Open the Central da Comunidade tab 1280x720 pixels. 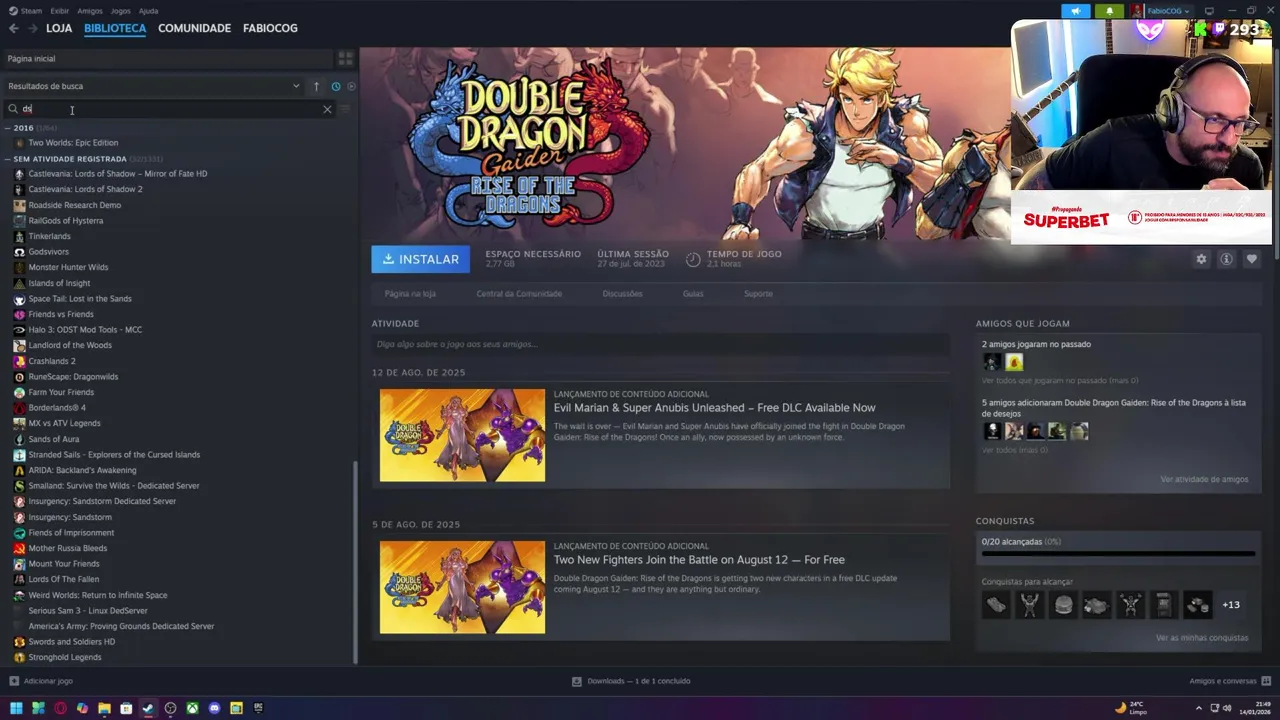click(x=519, y=294)
